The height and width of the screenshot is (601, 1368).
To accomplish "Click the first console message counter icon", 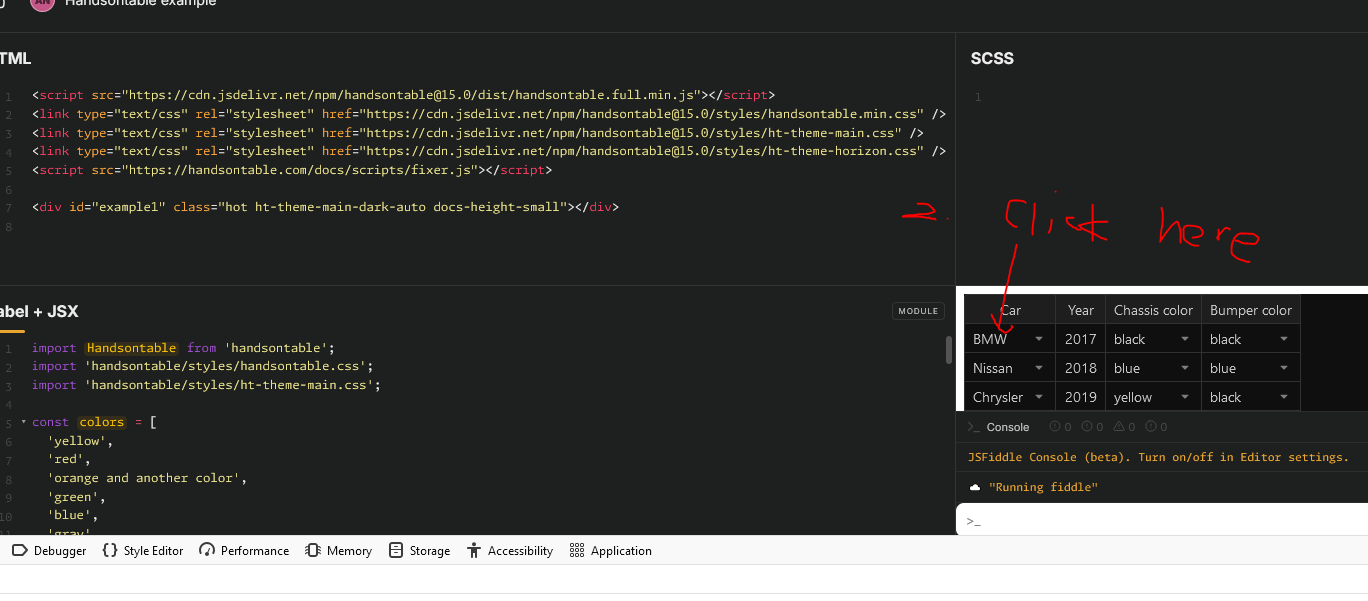I will pos(1054,427).
